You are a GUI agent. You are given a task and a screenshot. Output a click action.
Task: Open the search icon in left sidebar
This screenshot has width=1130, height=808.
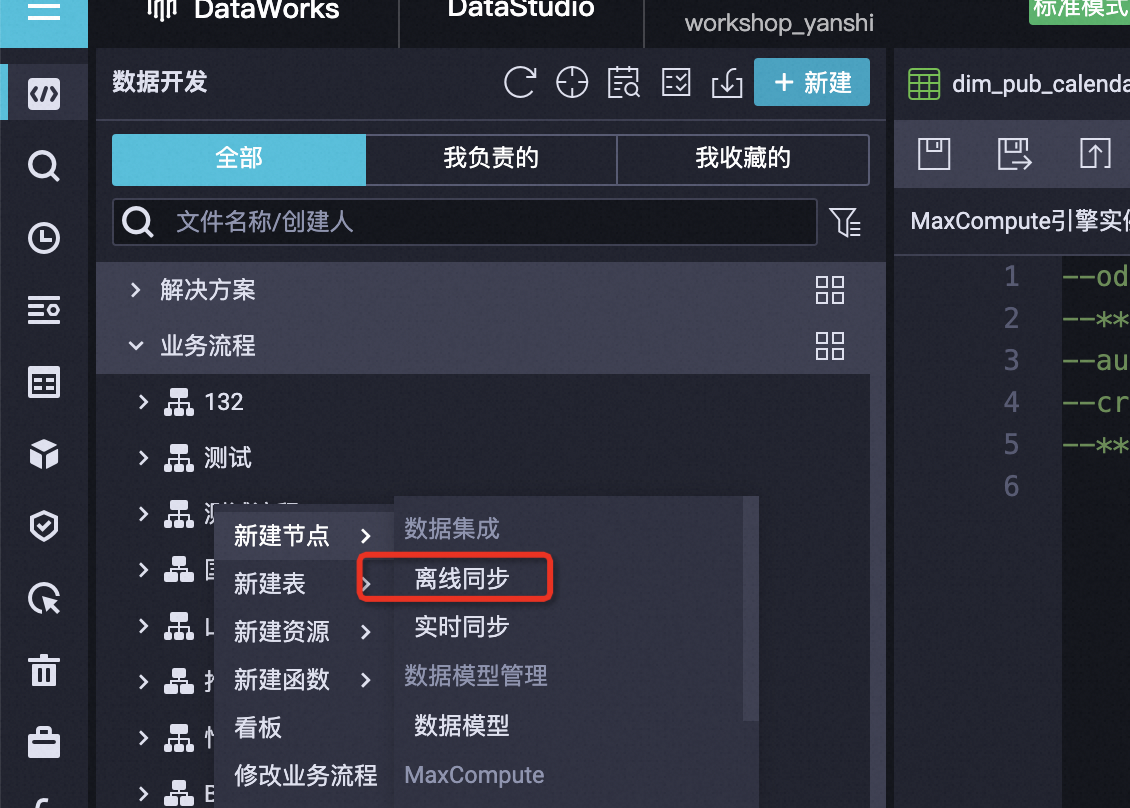click(x=44, y=166)
